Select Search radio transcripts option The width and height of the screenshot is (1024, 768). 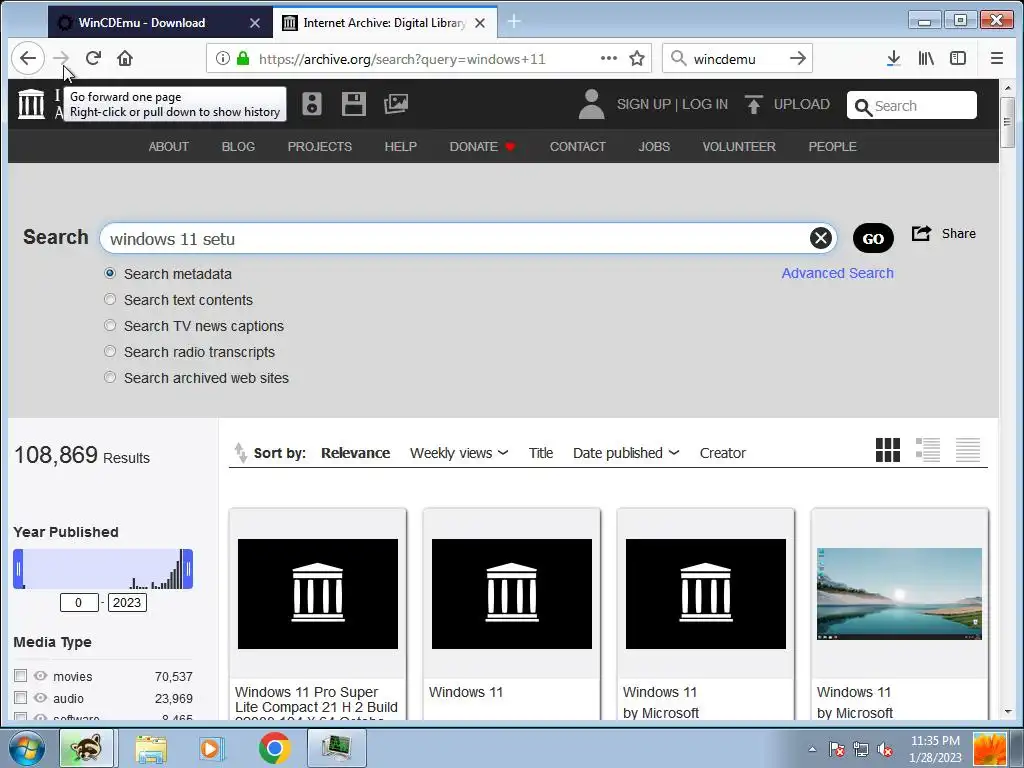pyautogui.click(x=110, y=351)
